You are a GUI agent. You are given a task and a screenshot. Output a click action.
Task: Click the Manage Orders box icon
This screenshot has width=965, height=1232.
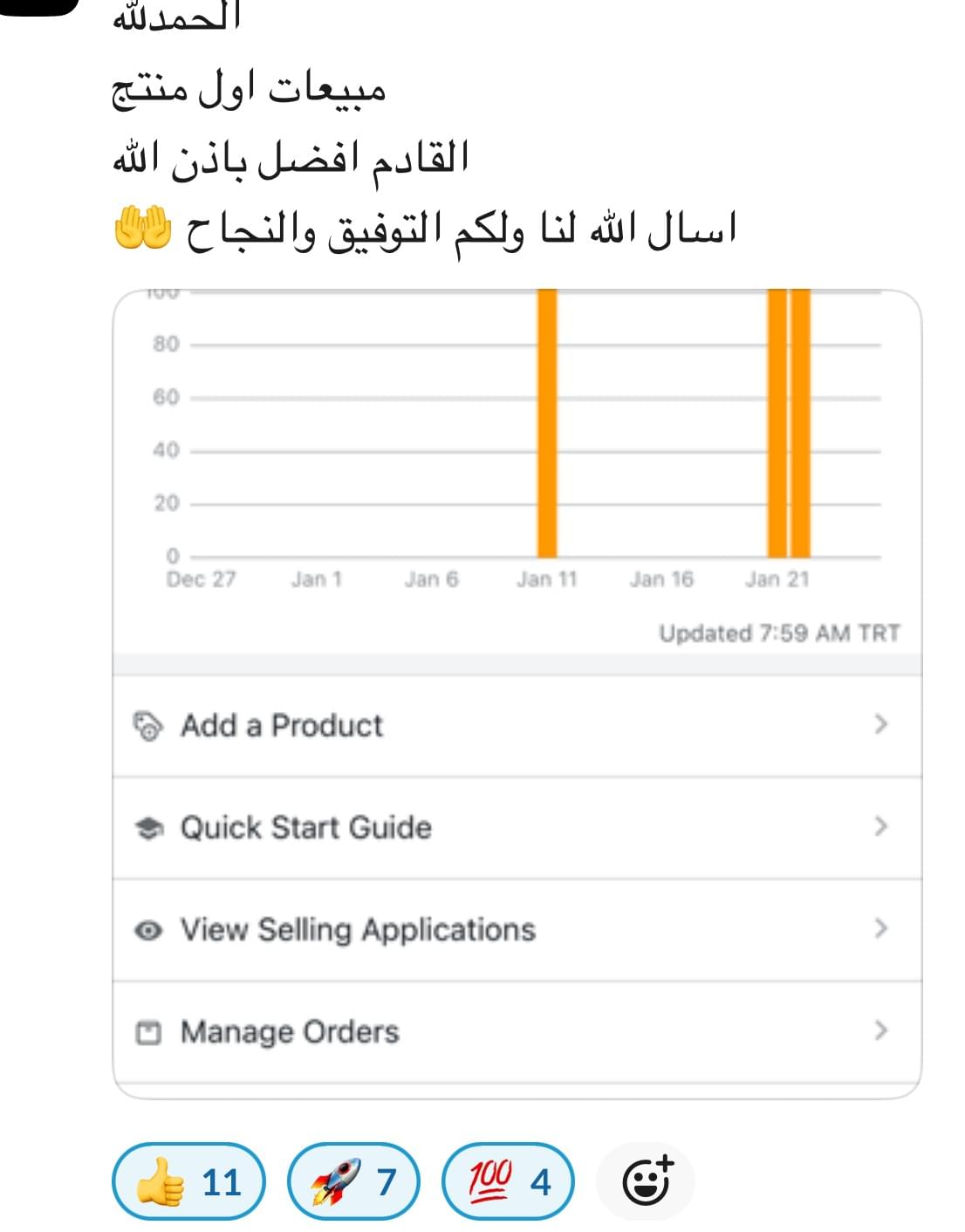148,1032
